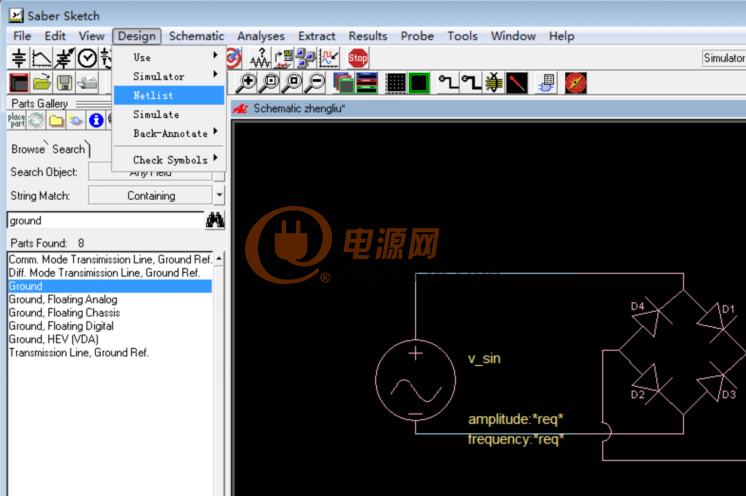This screenshot has width=746, height=496.
Task: Expand the Check Symbols submenu
Action: tap(169, 159)
